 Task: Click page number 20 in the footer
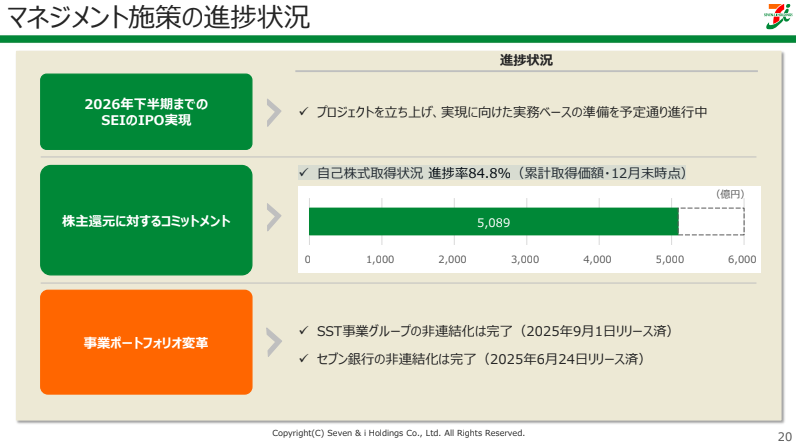pos(783,435)
